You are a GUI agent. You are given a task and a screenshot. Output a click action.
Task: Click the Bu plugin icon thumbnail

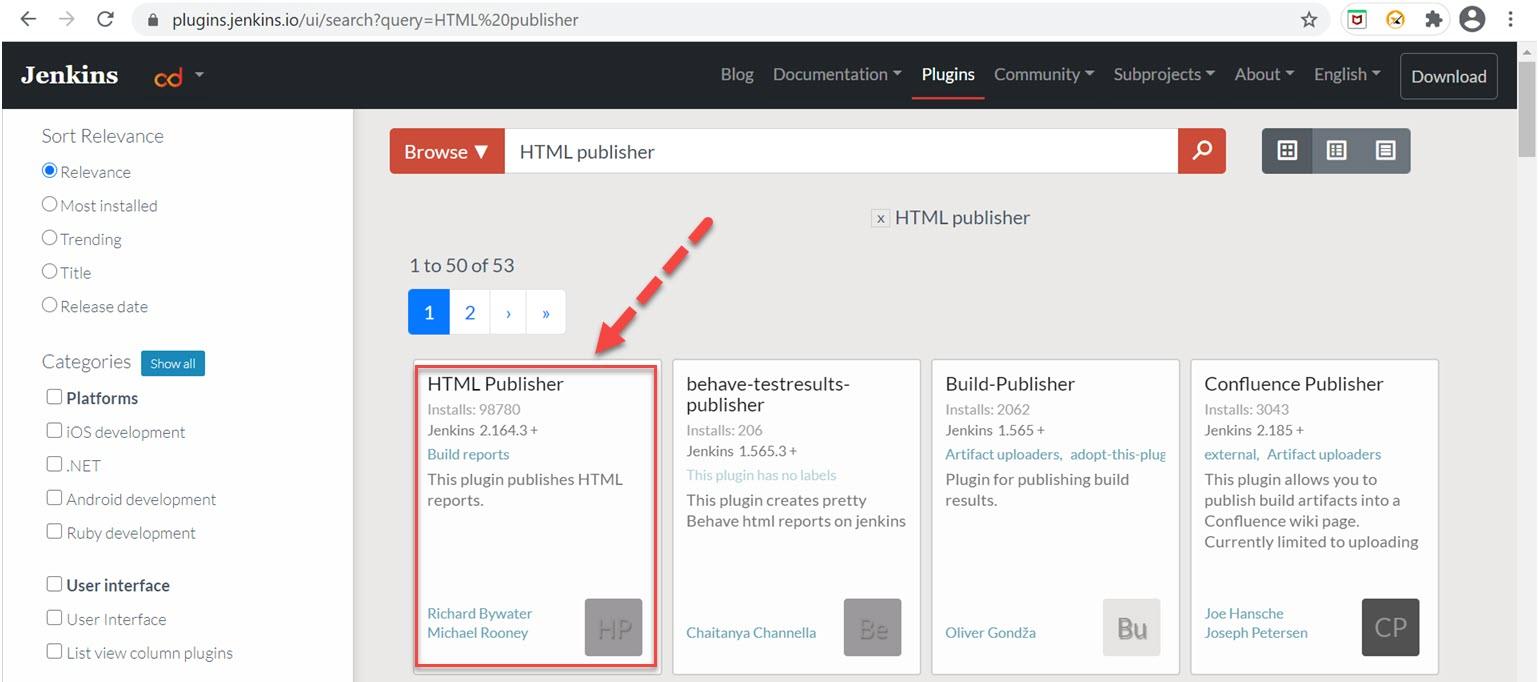[x=1131, y=627]
